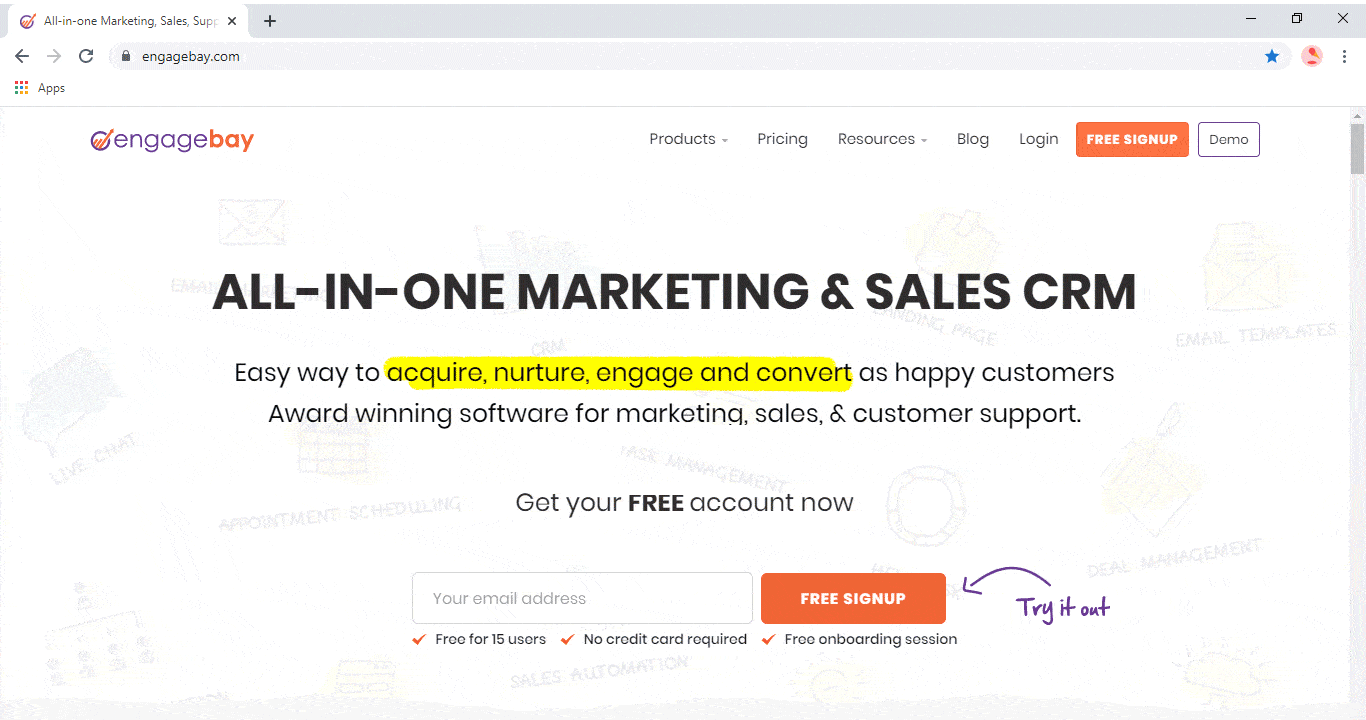View site security via the padlock icon
1366x720 pixels.
(x=126, y=56)
